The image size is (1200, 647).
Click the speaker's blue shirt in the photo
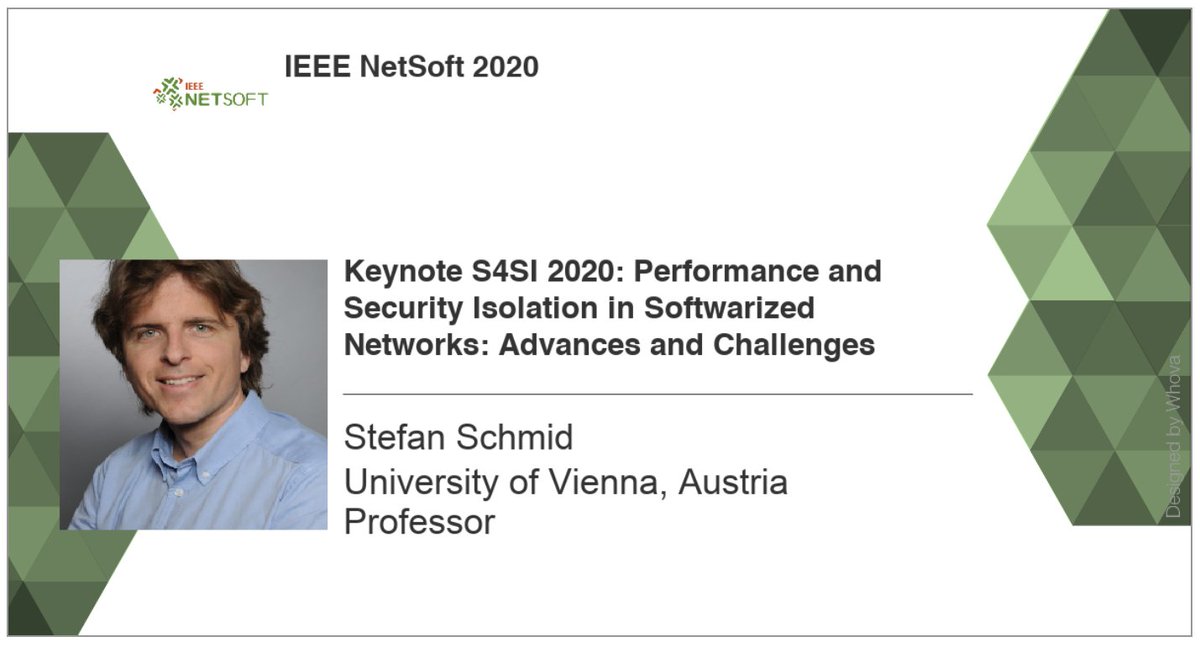click(x=200, y=480)
